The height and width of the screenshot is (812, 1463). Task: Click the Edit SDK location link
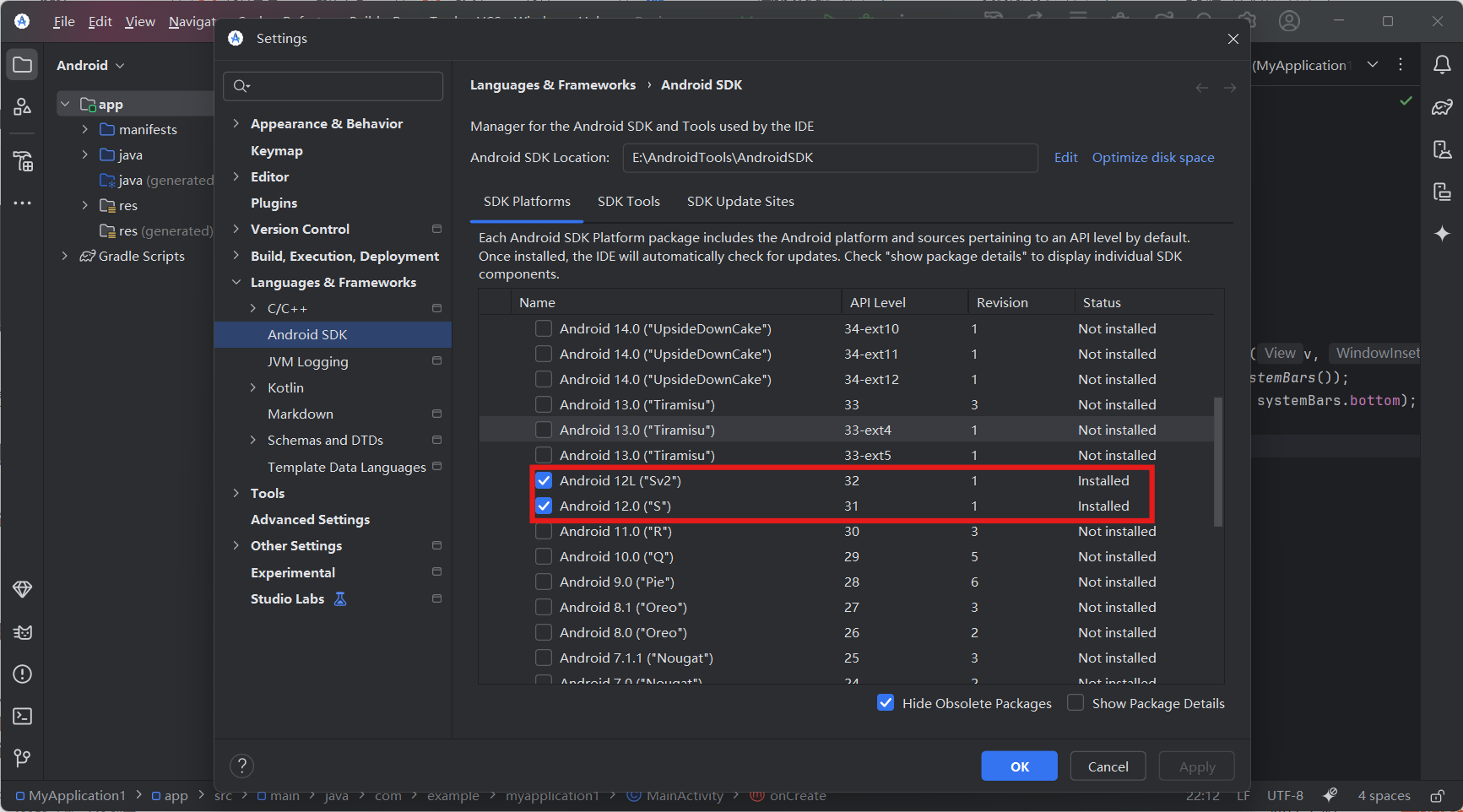tap(1065, 157)
